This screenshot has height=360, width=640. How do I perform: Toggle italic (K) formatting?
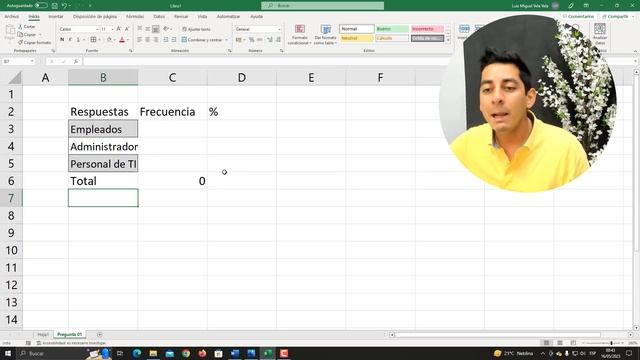tap(70, 40)
